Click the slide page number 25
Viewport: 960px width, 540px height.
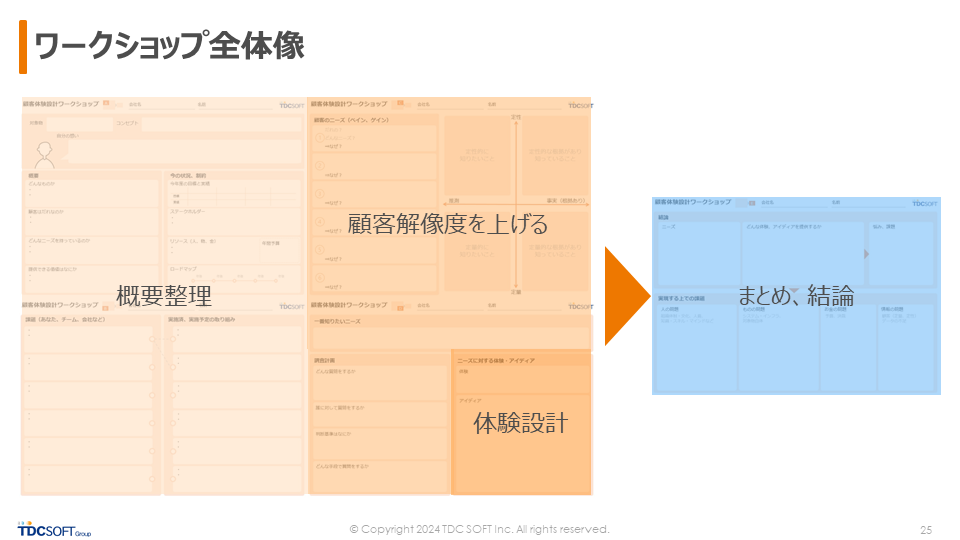pyautogui.click(x=925, y=529)
